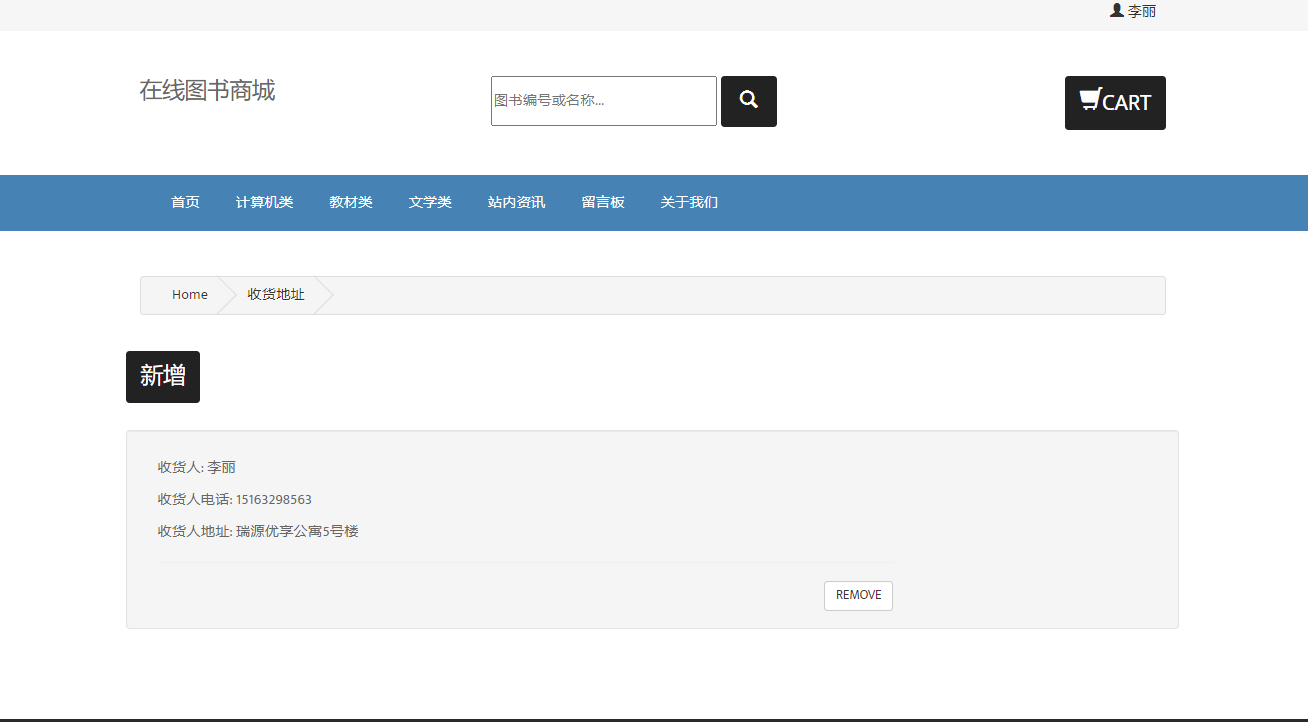
Task: Visit the 站内资讯 page
Action: click(516, 202)
